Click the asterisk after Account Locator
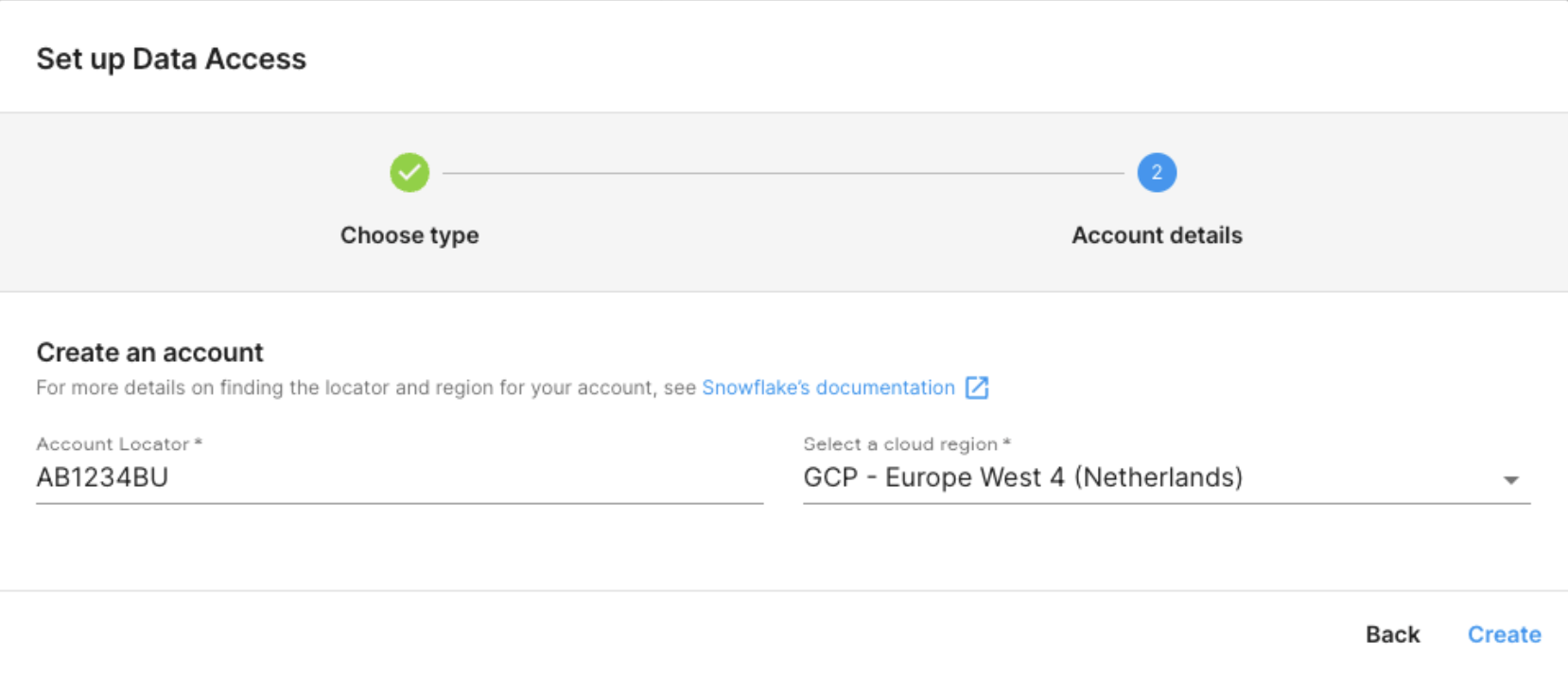Viewport: 1568px width, 673px height. click(x=199, y=441)
